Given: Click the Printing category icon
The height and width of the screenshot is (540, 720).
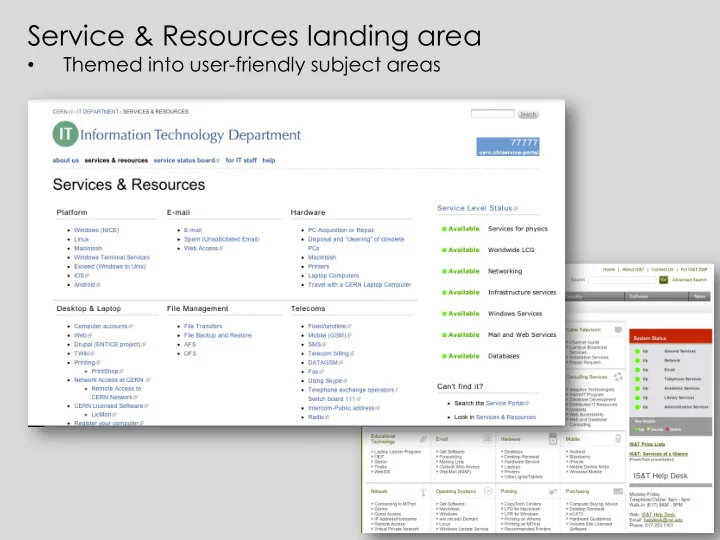Looking at the screenshot, I should (553, 492).
